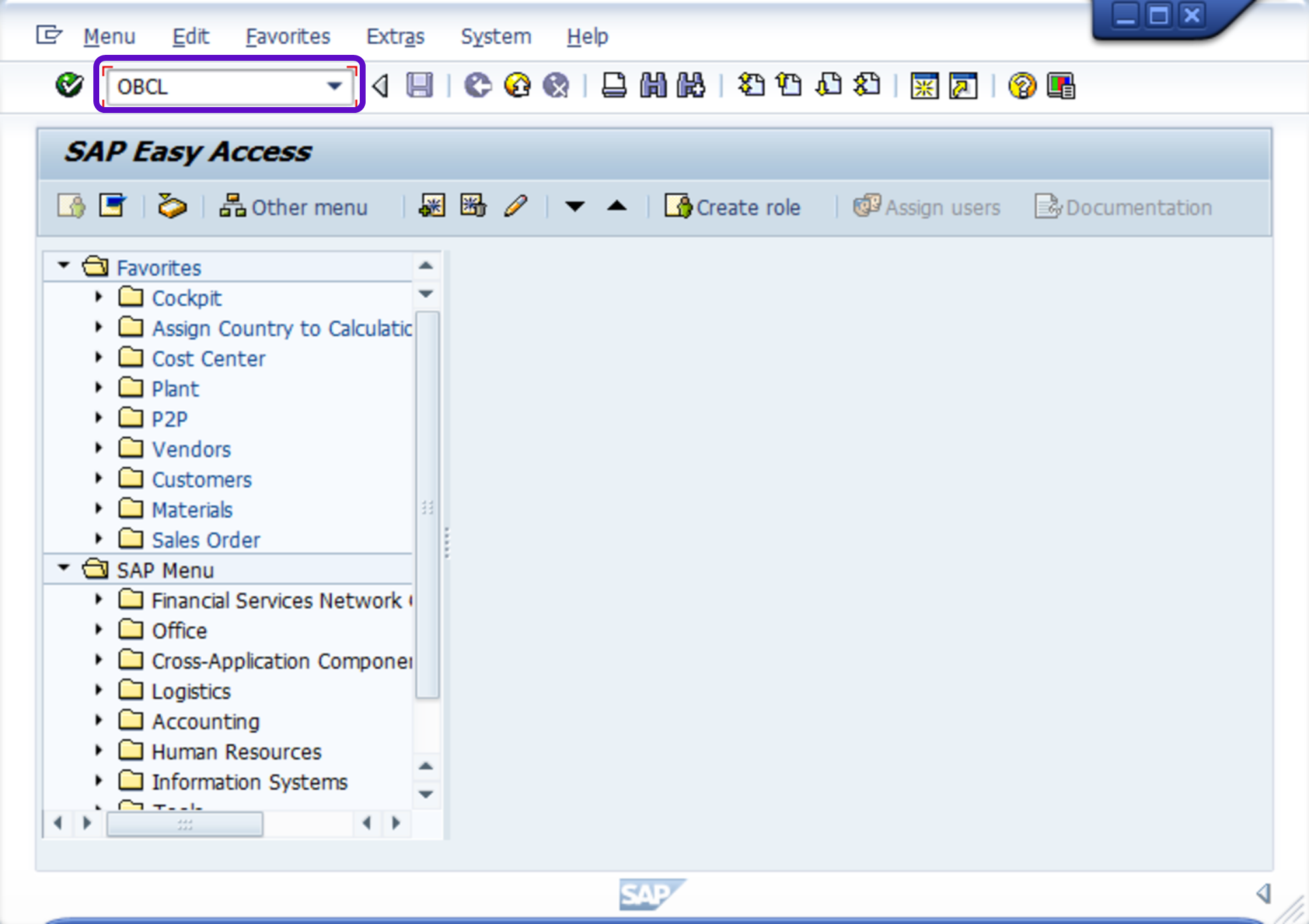Open the System menu

coord(496,37)
